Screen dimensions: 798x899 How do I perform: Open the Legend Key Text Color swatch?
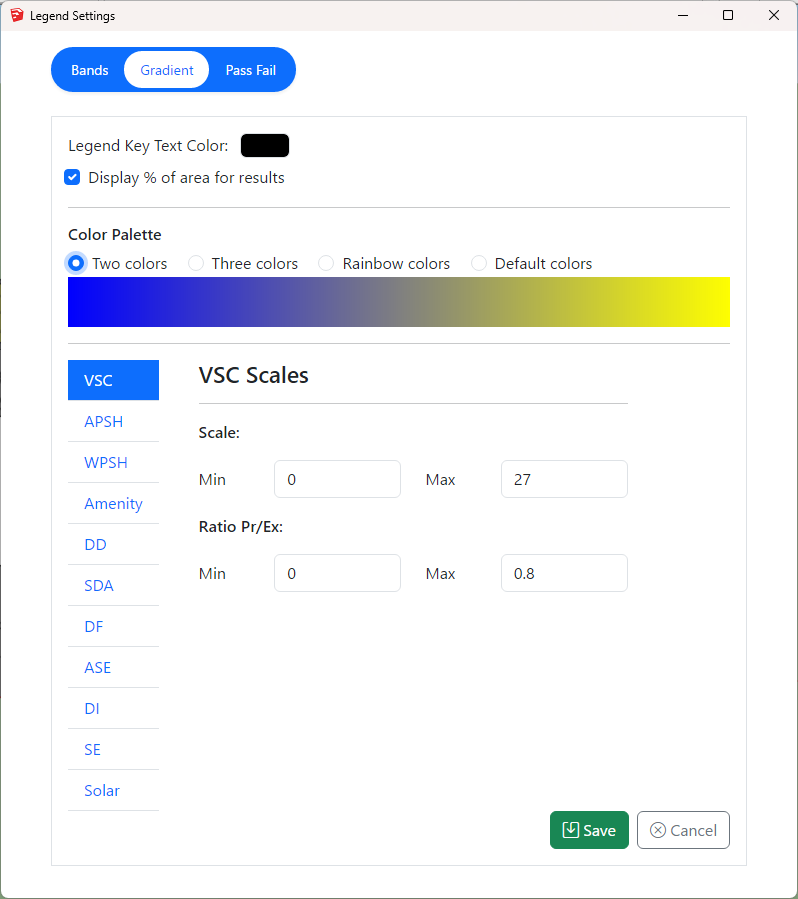click(264, 146)
